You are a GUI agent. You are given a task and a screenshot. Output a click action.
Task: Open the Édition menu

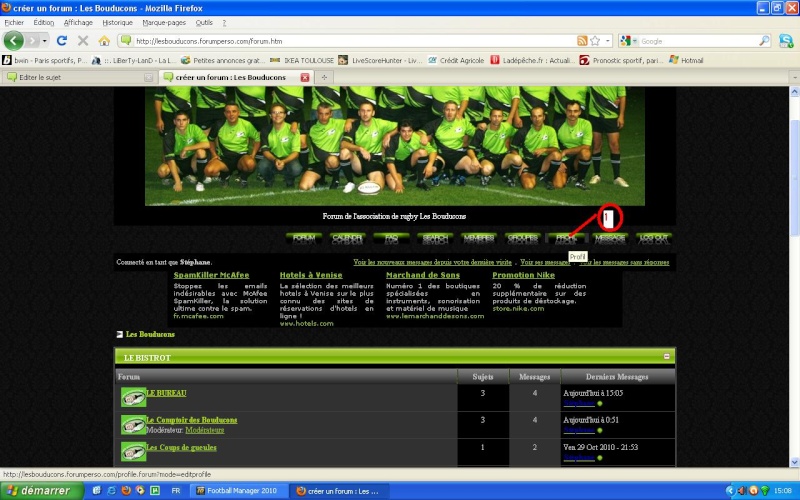point(43,22)
